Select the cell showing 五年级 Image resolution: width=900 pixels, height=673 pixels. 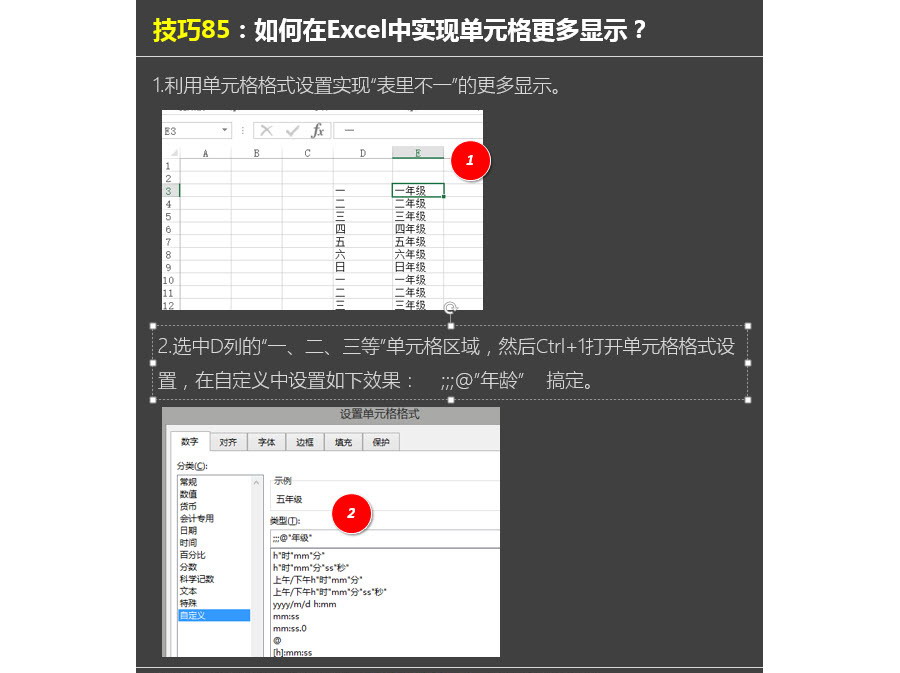click(x=418, y=242)
